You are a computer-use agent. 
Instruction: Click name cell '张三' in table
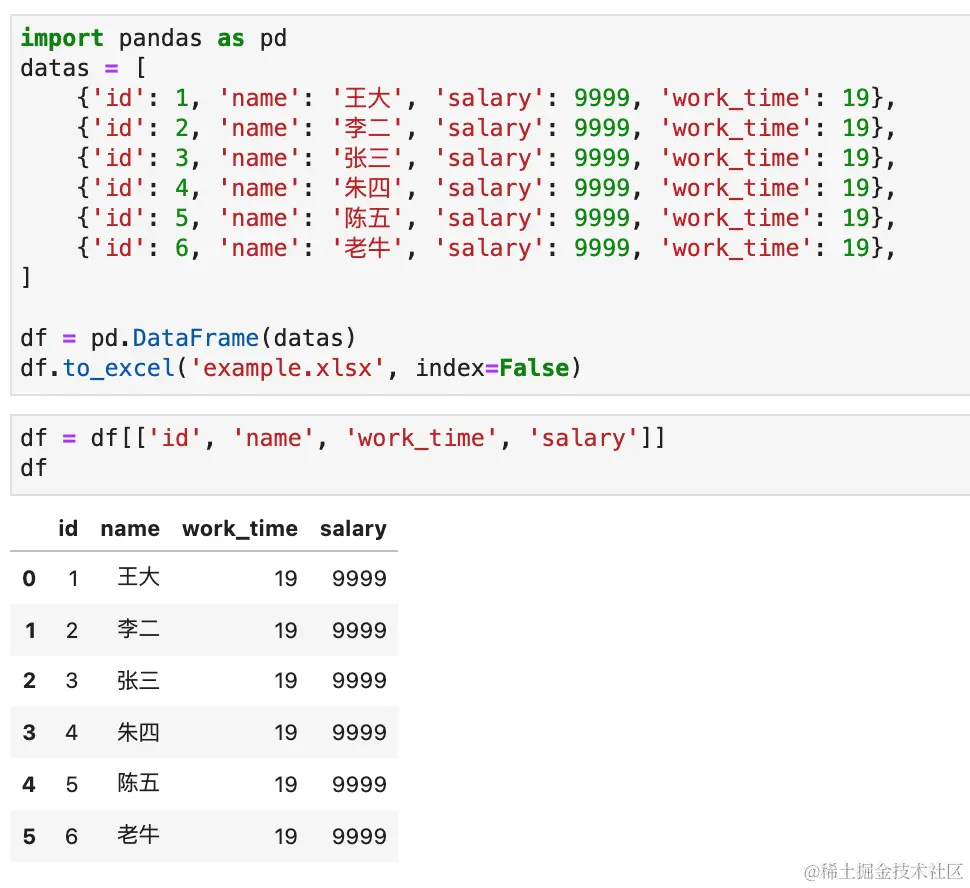point(139,680)
